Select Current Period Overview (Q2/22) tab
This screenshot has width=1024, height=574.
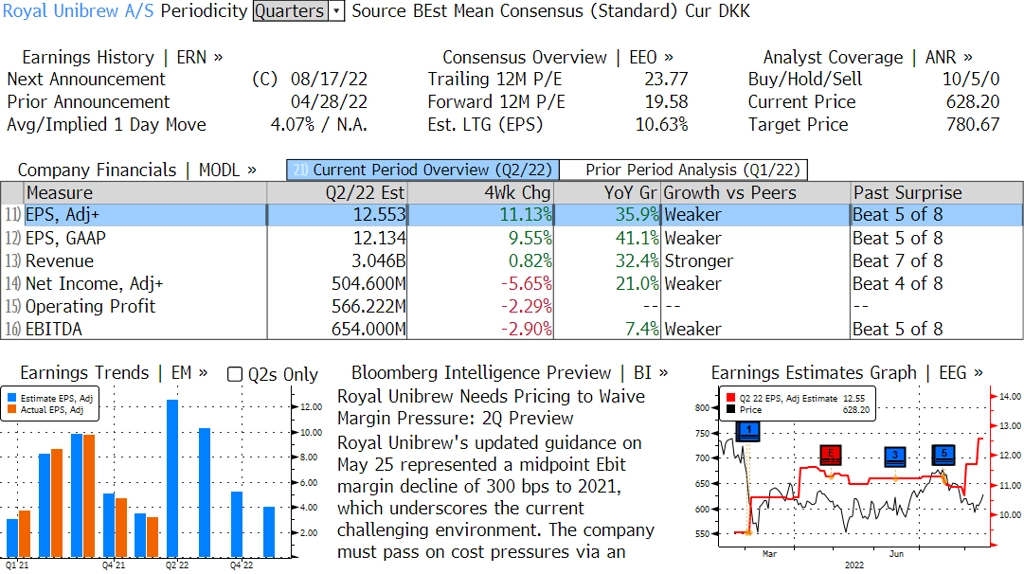click(423, 170)
